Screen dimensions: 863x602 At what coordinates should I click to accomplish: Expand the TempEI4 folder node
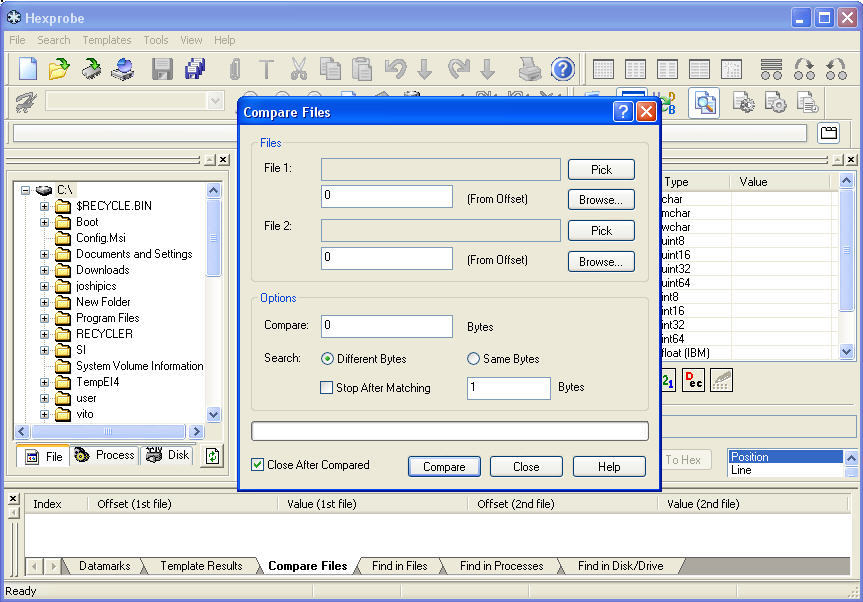pyautogui.click(x=45, y=382)
